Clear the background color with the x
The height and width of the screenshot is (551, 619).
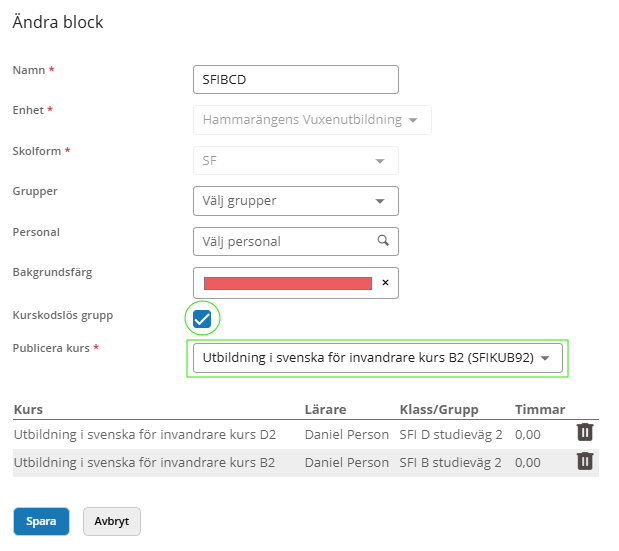tap(385, 284)
